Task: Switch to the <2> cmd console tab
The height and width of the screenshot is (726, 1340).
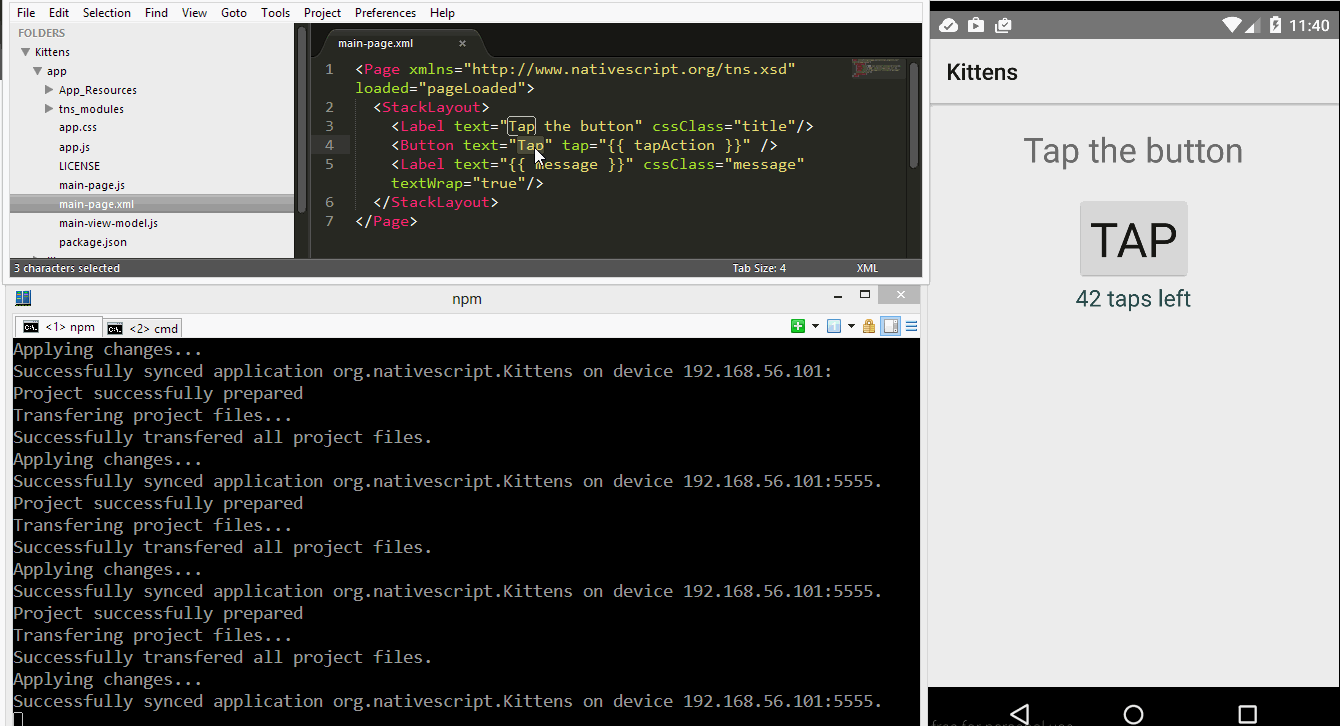Action: (143, 328)
